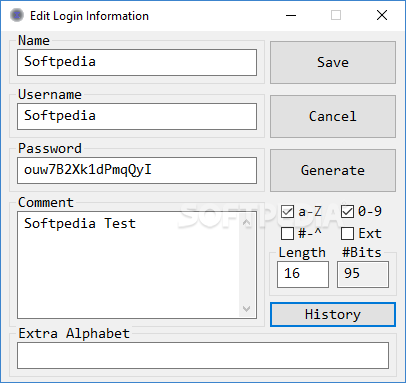The width and height of the screenshot is (406, 383).
Task: Open the password History
Action: point(333,314)
